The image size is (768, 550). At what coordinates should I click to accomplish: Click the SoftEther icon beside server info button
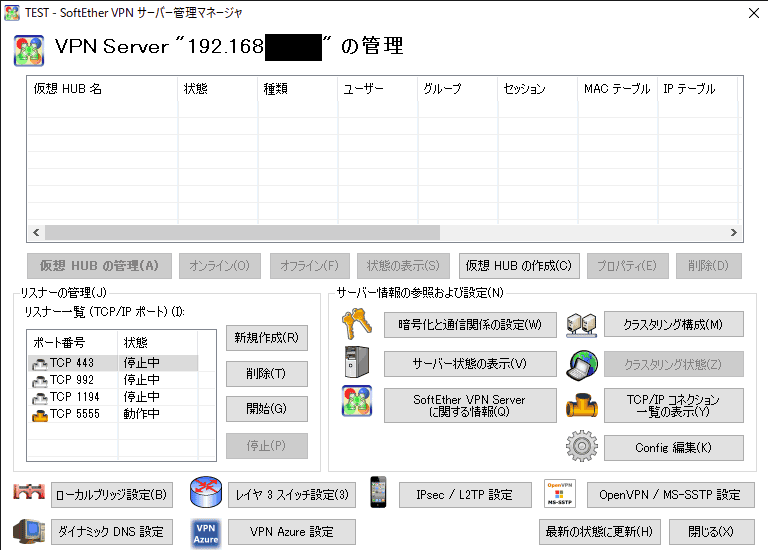pos(357,401)
